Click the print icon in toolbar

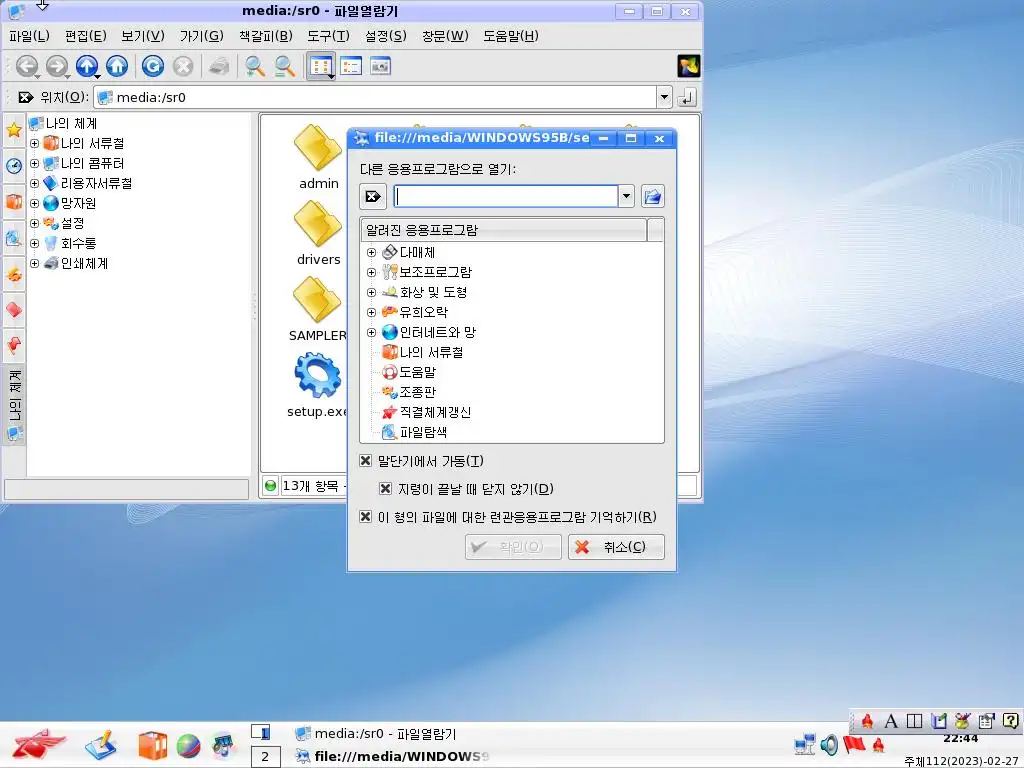pos(219,66)
